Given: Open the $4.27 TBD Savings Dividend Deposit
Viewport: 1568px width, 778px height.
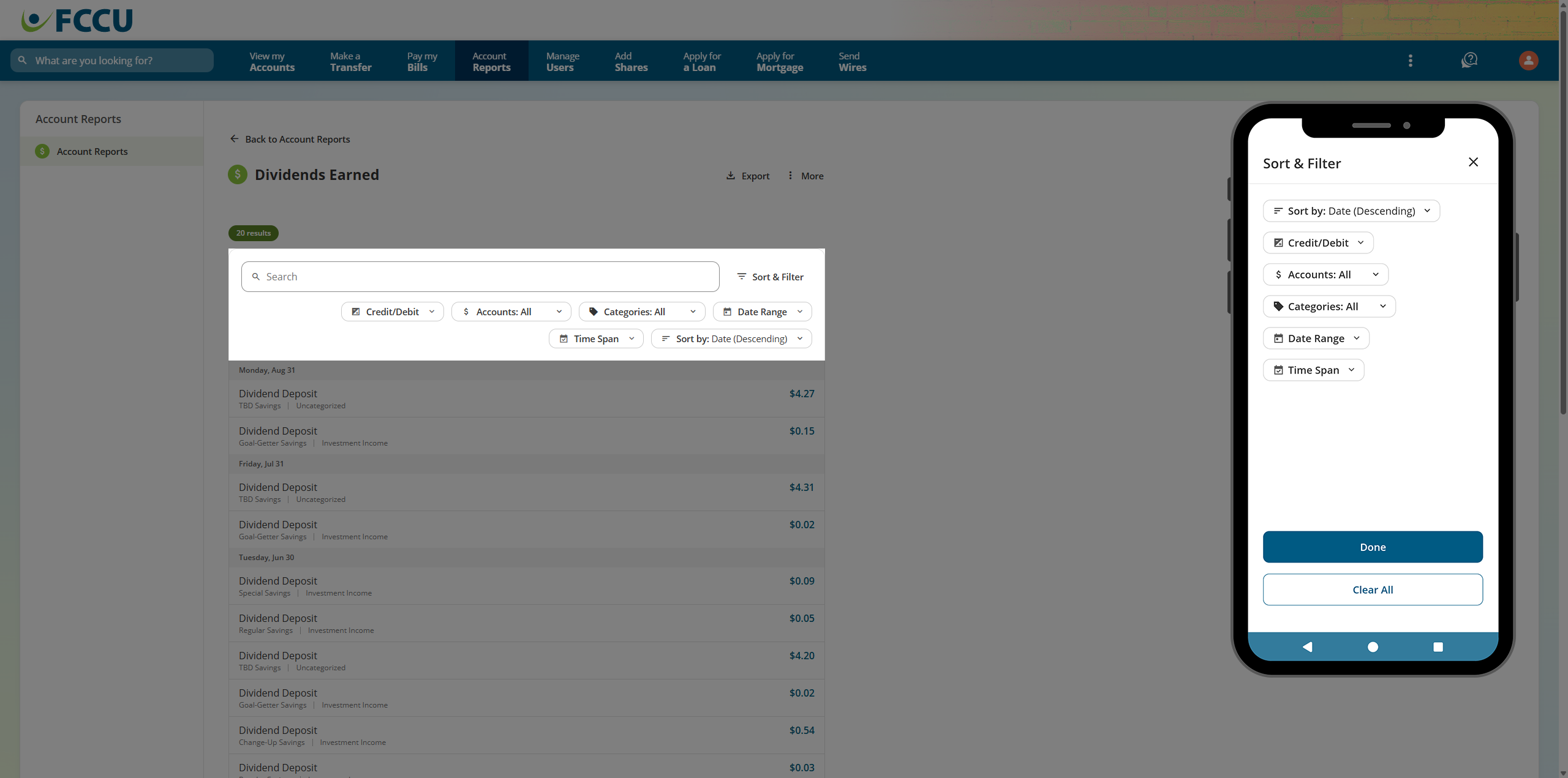Looking at the screenshot, I should tap(526, 398).
